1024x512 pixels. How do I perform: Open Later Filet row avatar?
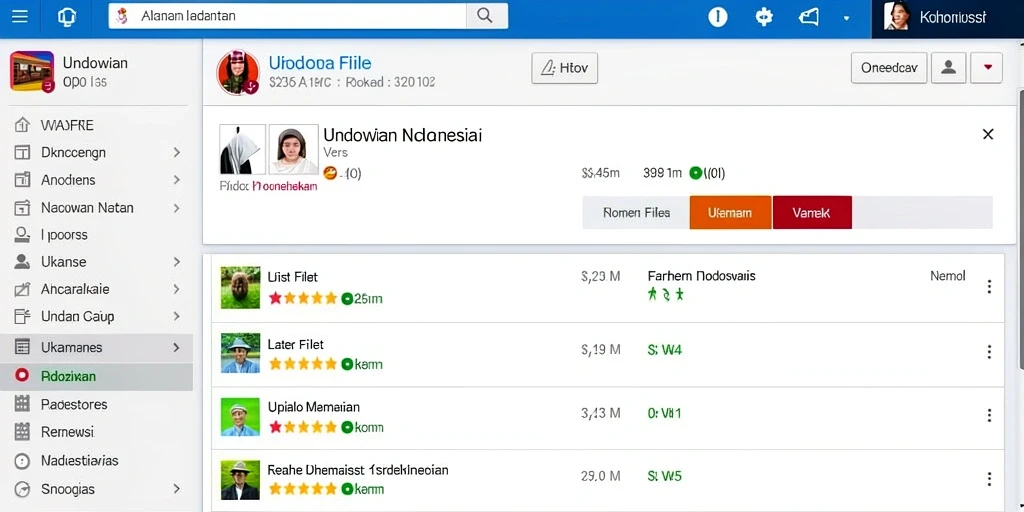point(240,353)
